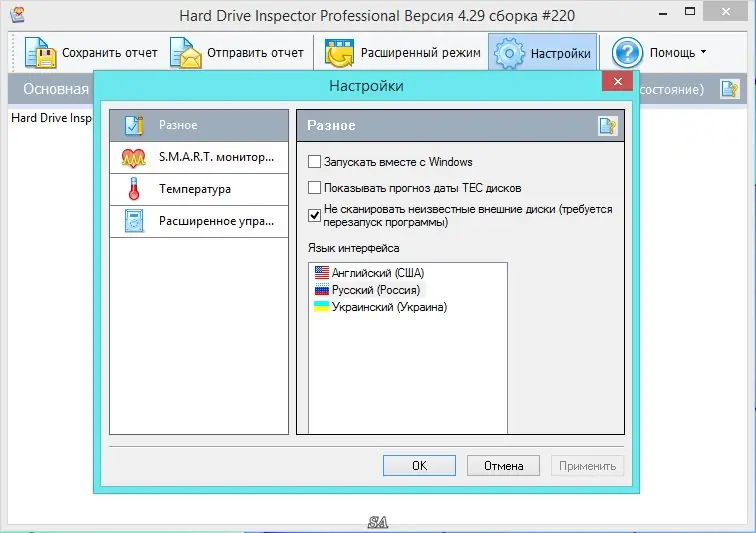Click Отправить отчет toolbar label
Viewport: 756px width, 533px height.
pyautogui.click(x=255, y=53)
